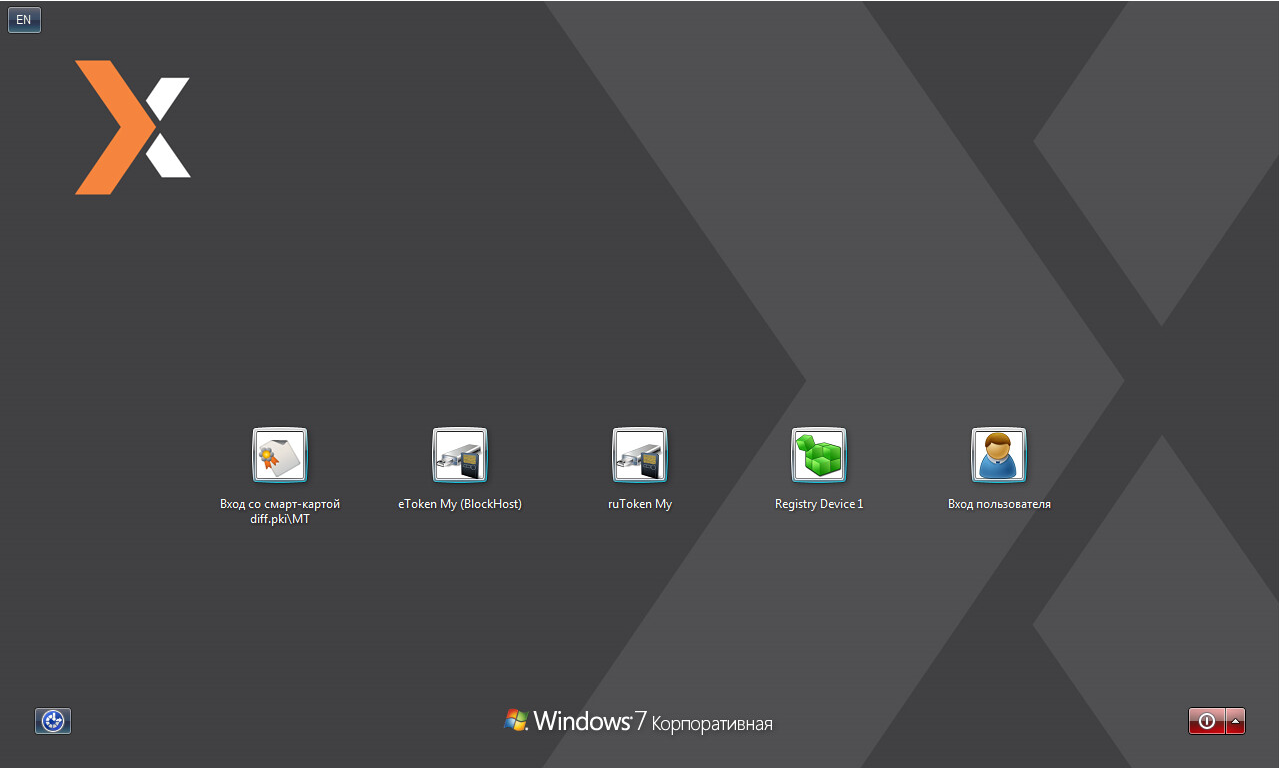Click the 'Registry Device 1' label text
Screen dimensions: 1279x768
819,504
